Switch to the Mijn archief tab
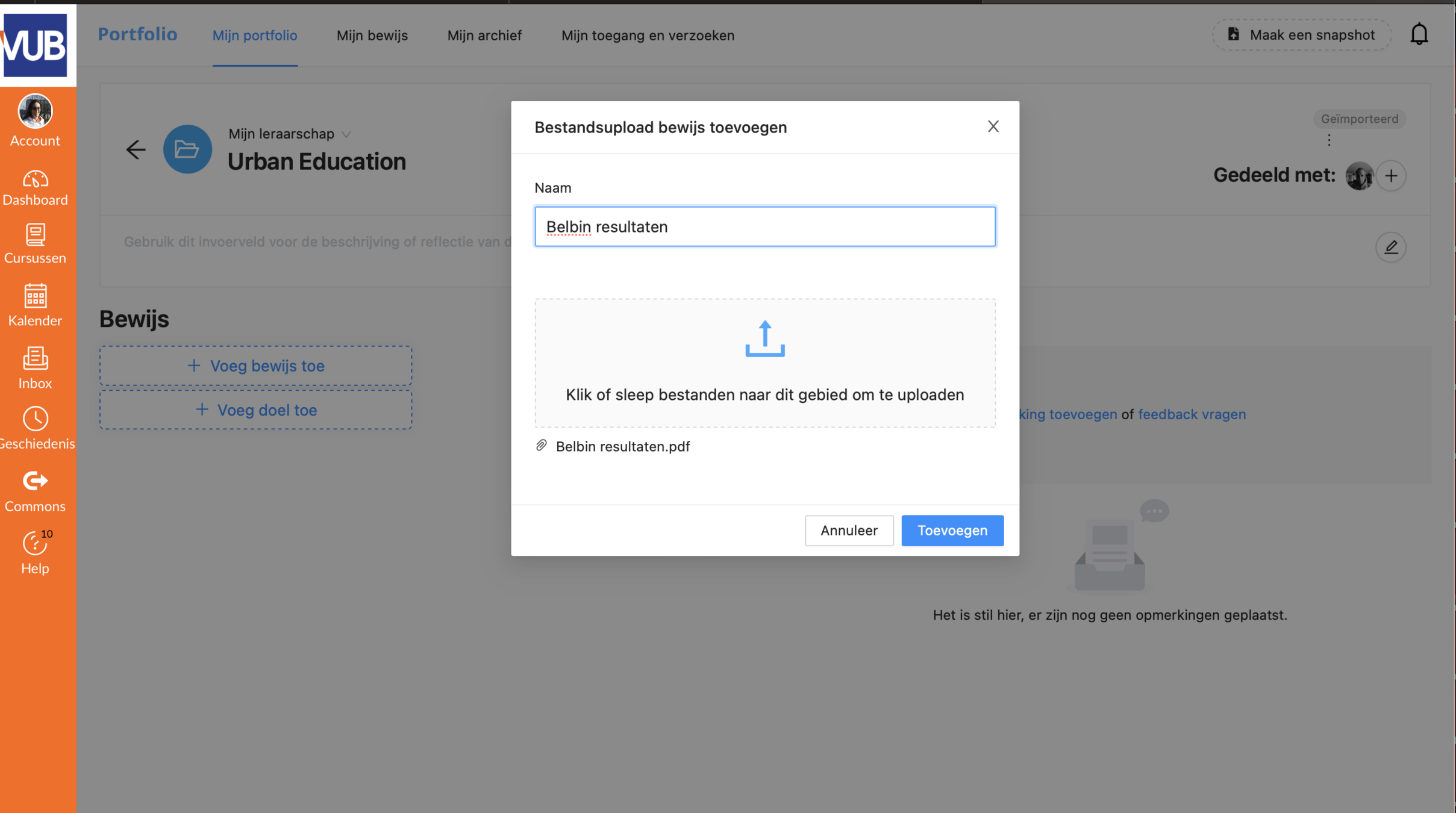The image size is (1456, 813). [x=484, y=35]
